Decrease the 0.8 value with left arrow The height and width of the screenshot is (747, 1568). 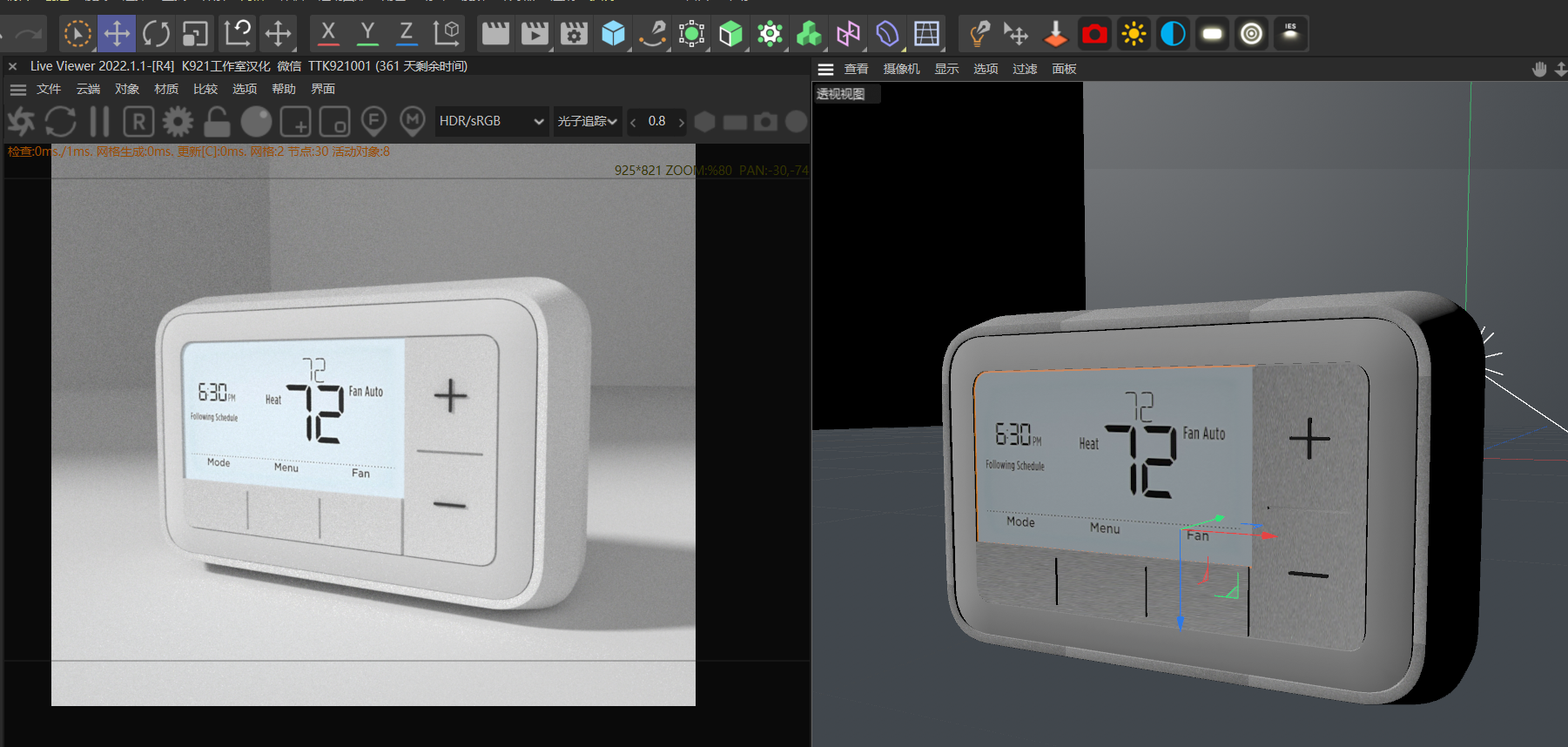point(633,122)
